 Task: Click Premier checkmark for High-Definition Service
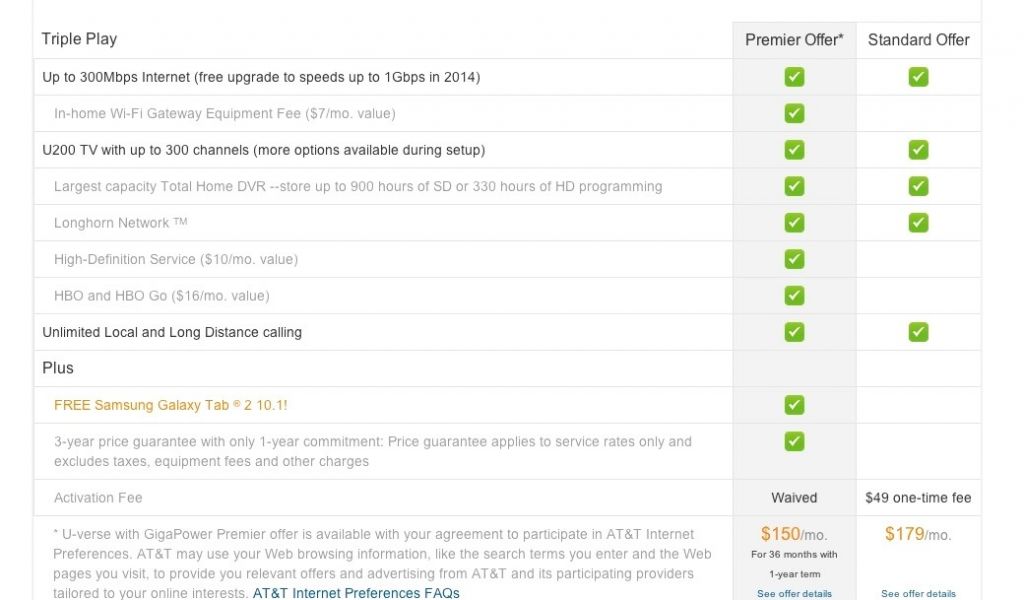(794, 259)
